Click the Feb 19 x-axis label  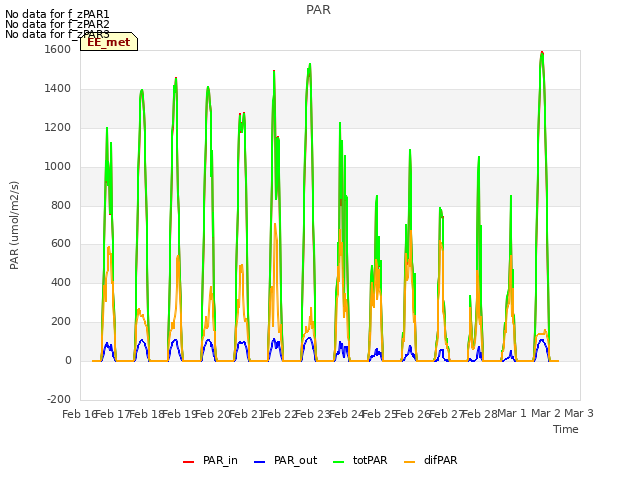179,414
